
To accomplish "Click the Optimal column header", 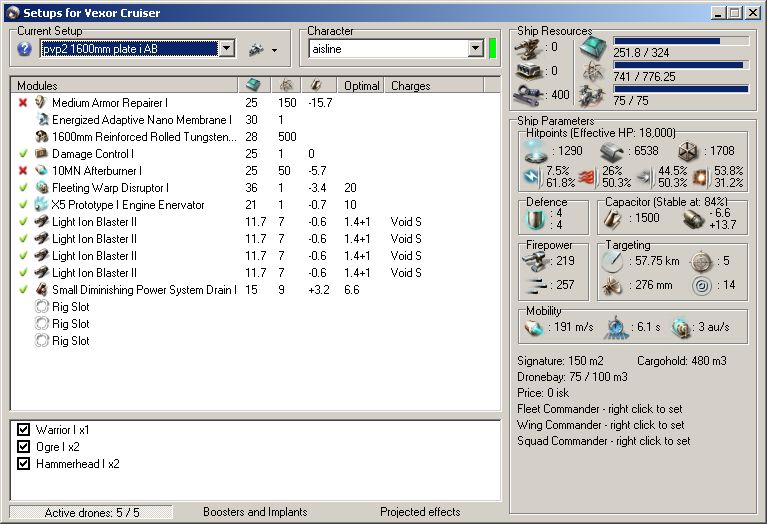I will pyautogui.click(x=361, y=86).
